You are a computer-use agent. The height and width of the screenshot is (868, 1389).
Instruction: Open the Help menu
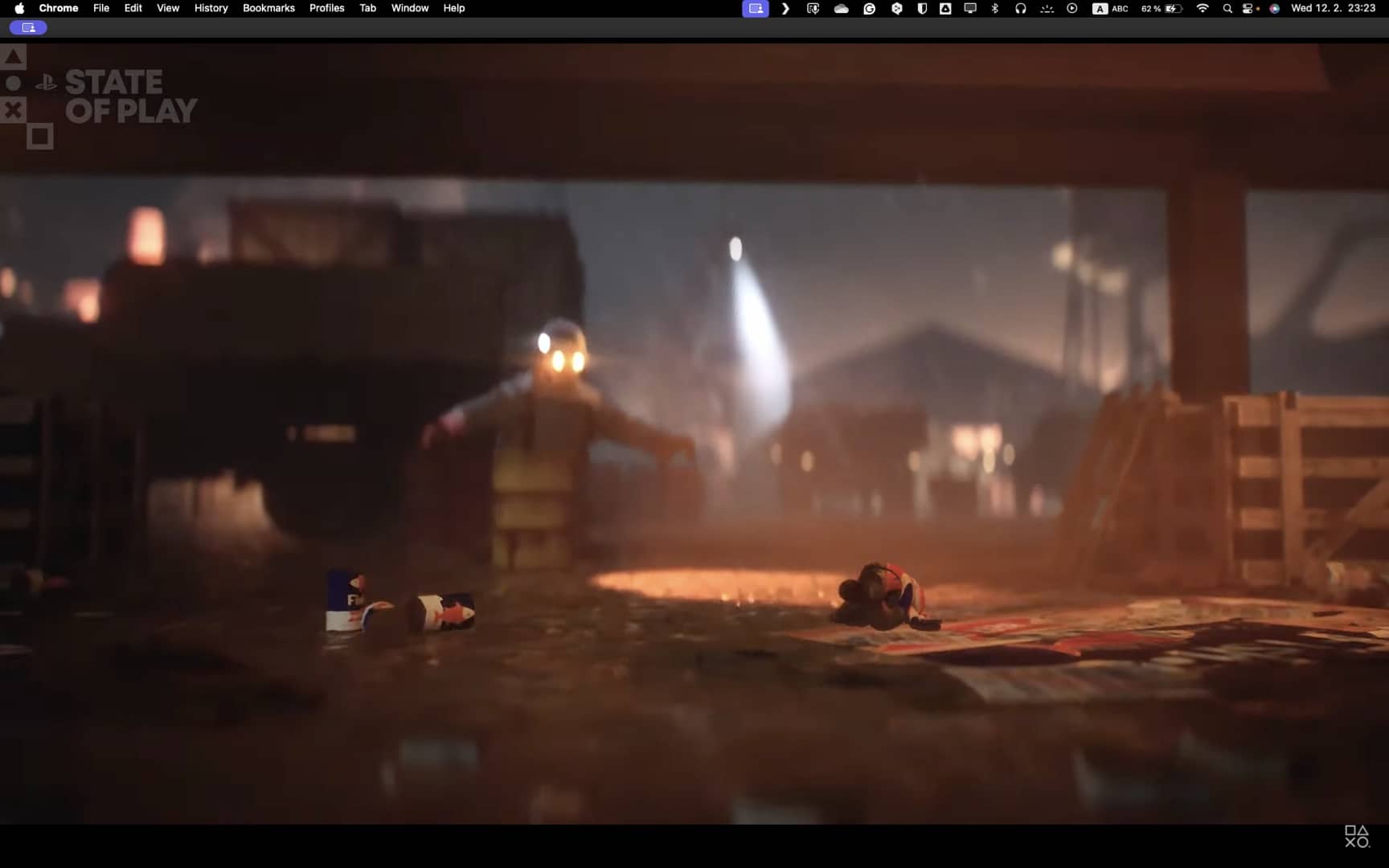coord(454,8)
